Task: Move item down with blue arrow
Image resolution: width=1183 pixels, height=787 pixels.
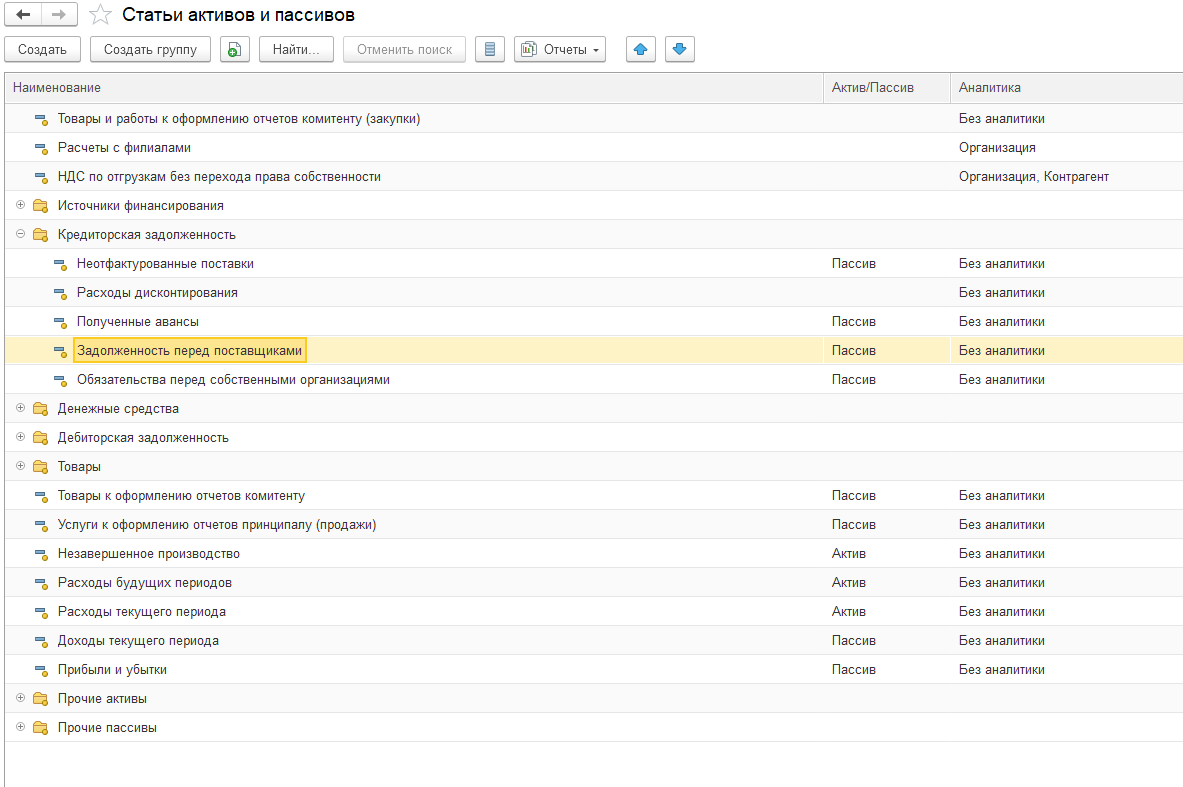Action: [x=679, y=49]
